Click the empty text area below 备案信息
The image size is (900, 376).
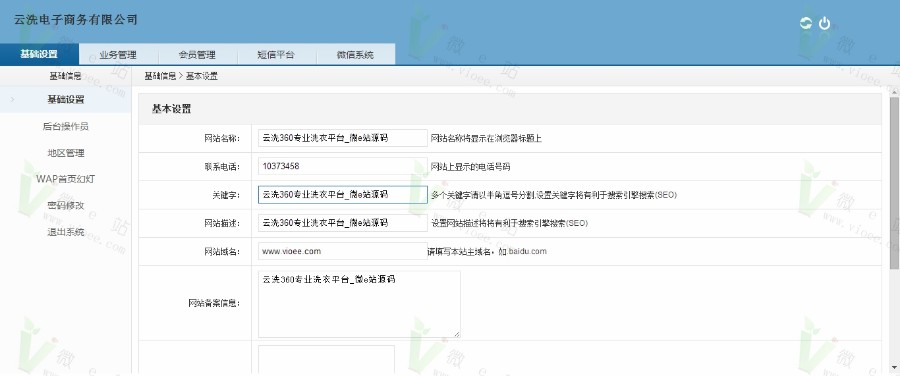[x=326, y=360]
